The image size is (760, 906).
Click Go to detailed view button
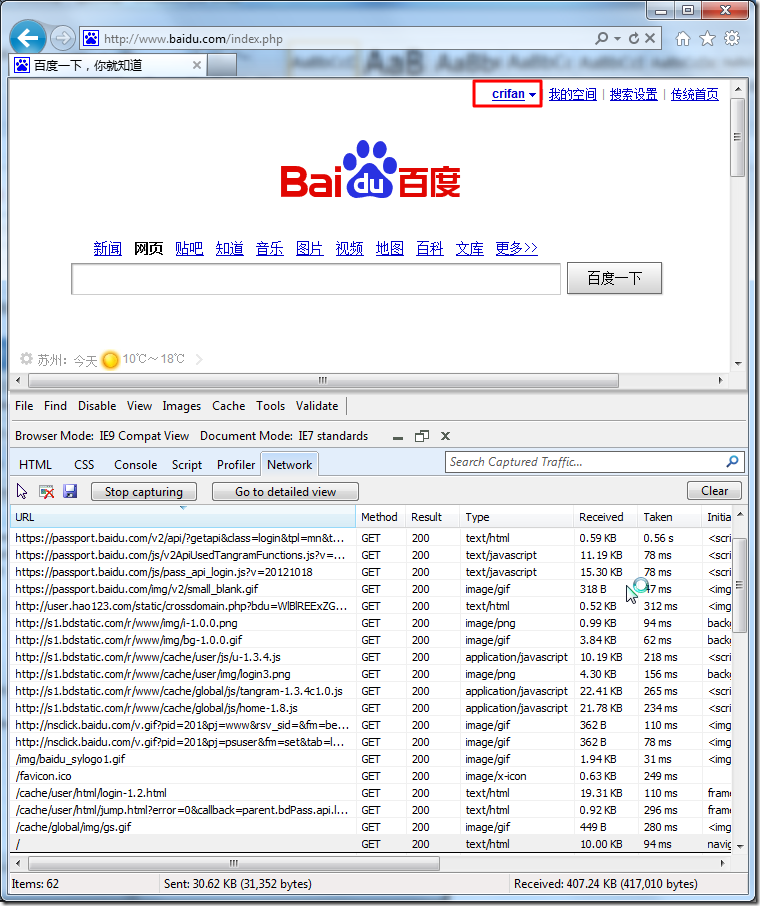coord(286,492)
